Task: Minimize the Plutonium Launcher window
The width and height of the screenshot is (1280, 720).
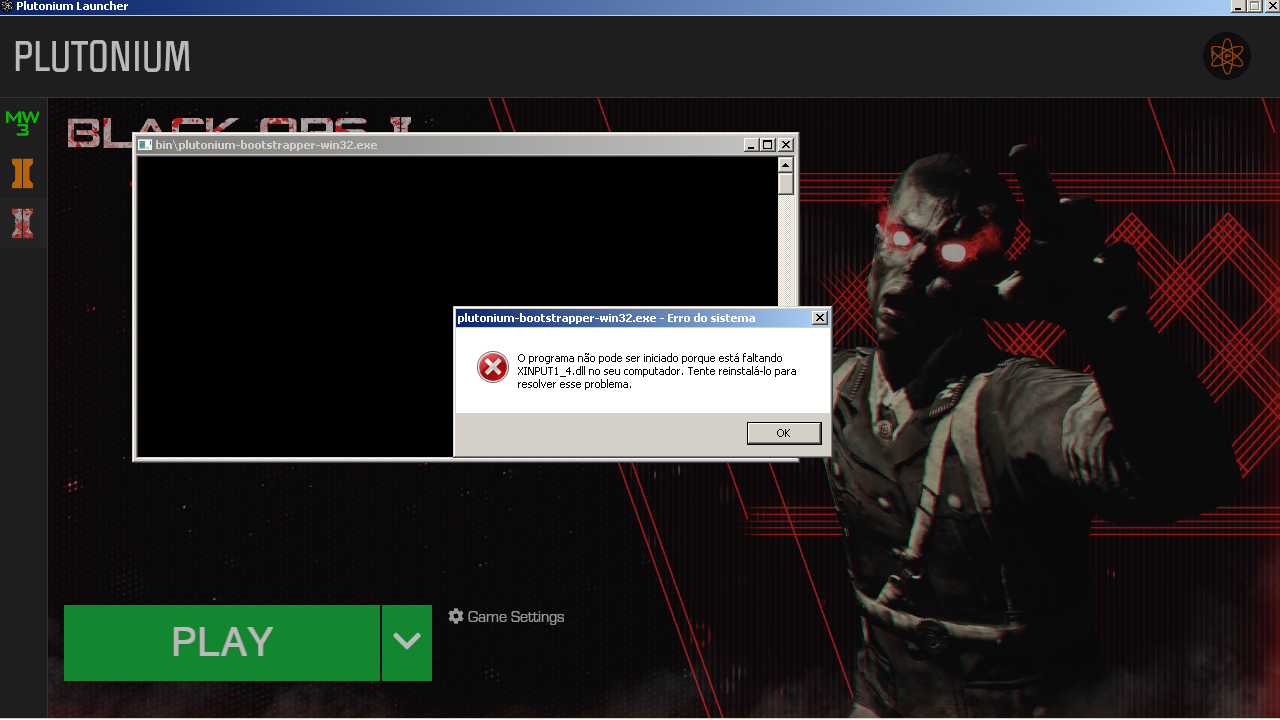Action: 1238,6
